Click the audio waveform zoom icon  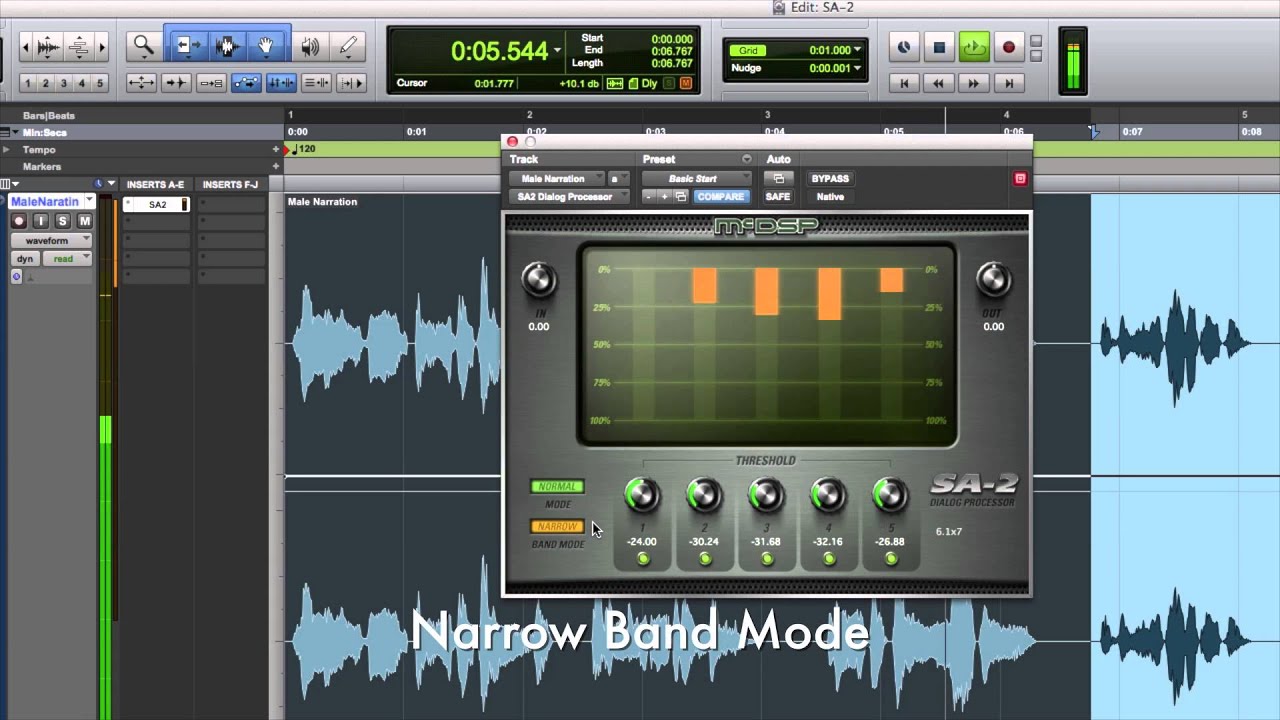47,46
